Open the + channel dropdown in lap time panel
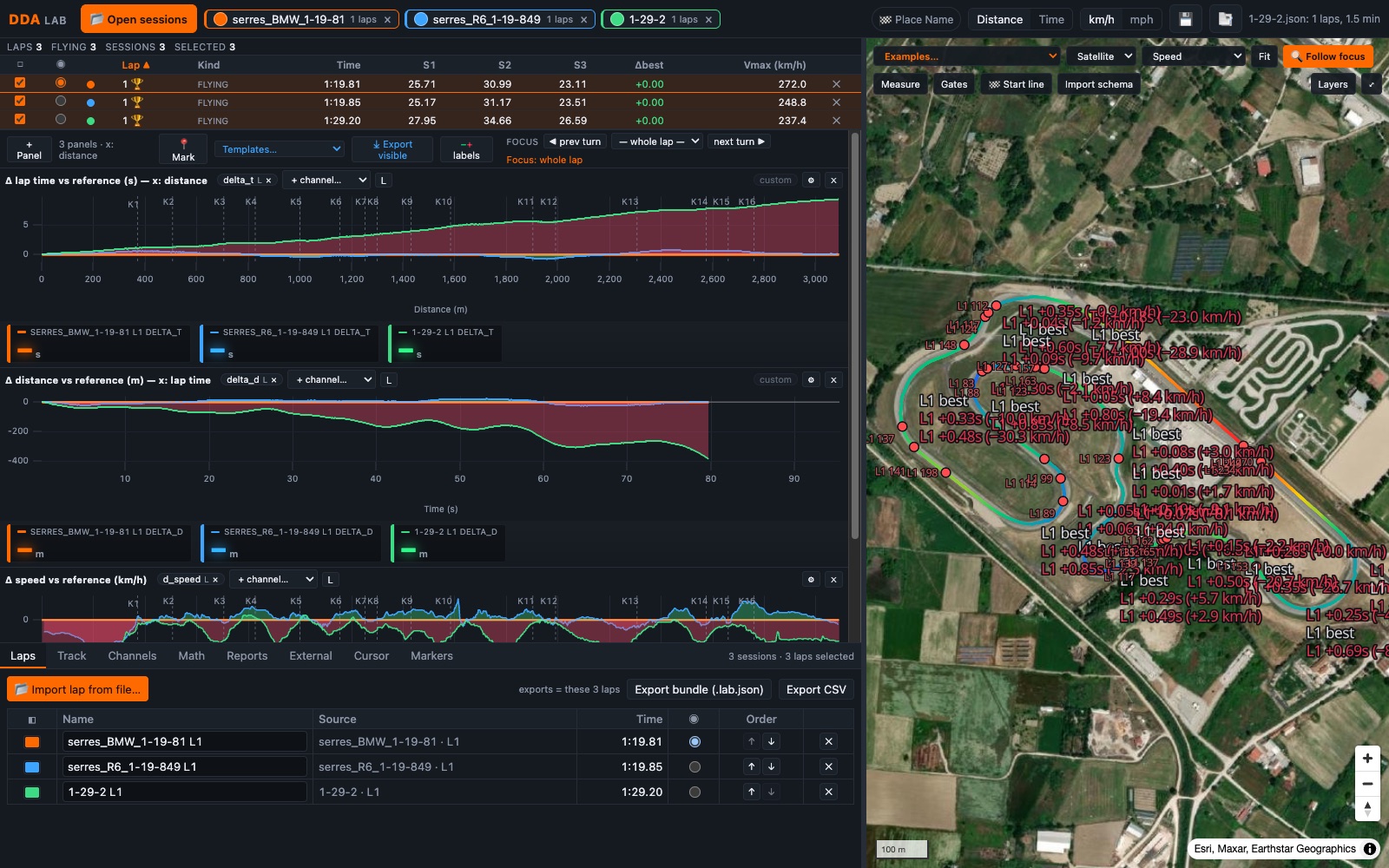This screenshot has height=868, width=1389. pos(326,181)
